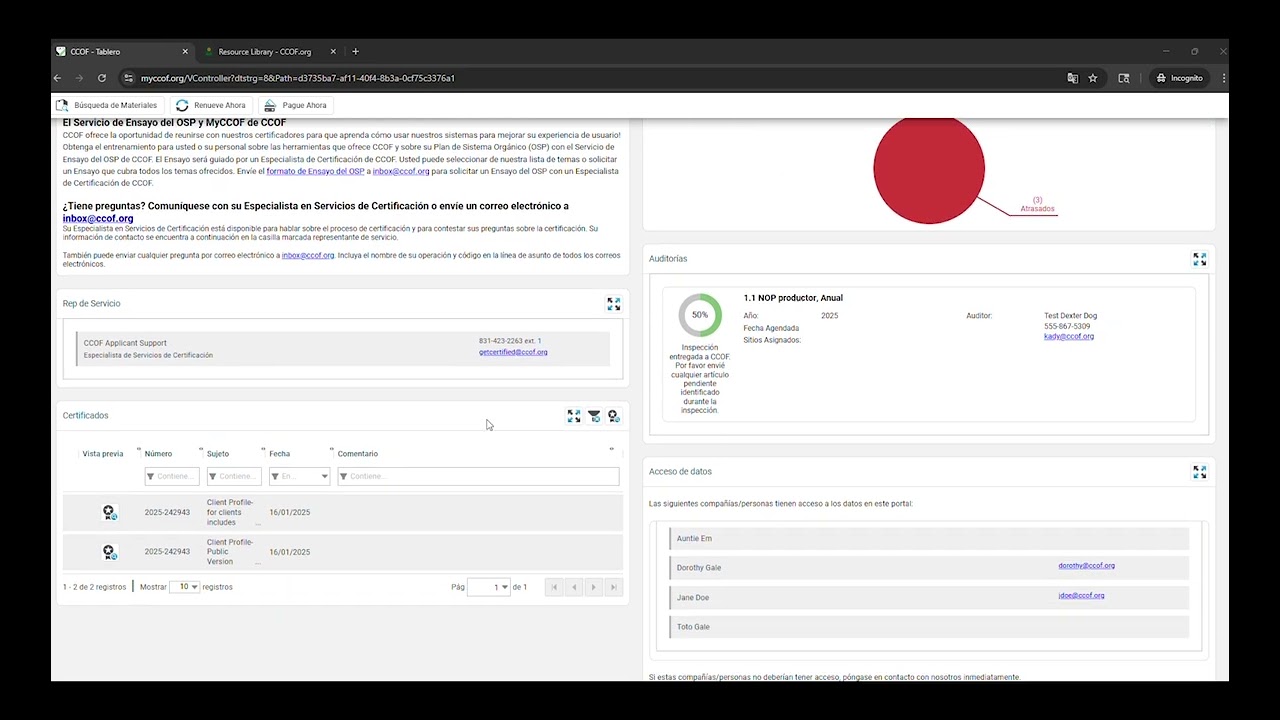Click the certificate icon in Certificados header

coord(614,416)
